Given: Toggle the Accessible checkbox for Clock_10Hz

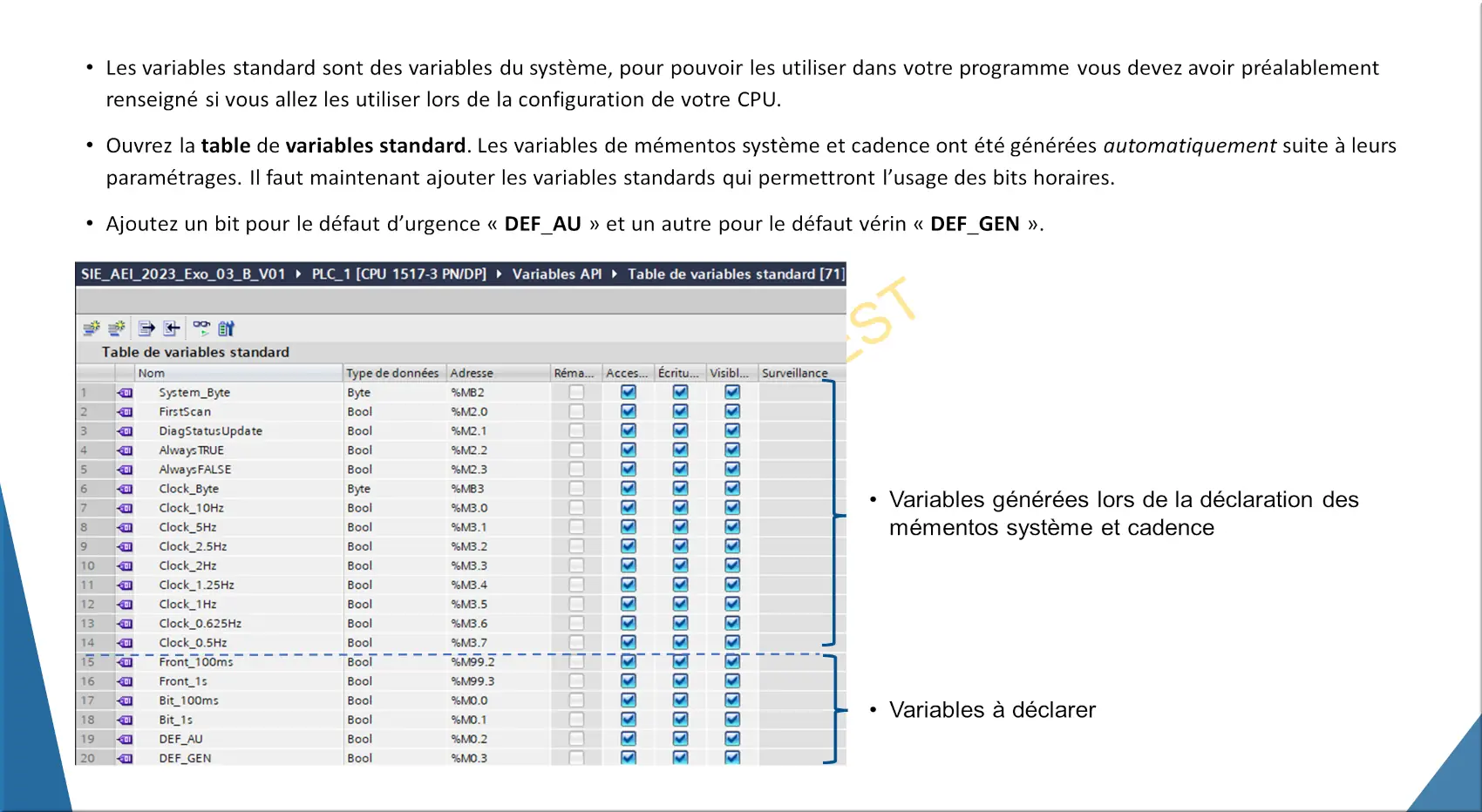Looking at the screenshot, I should click(629, 507).
